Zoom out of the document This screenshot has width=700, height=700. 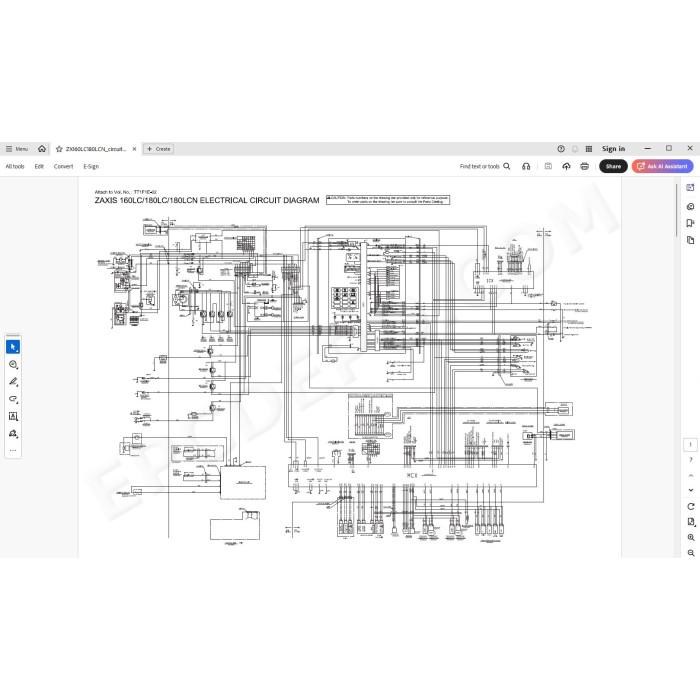pos(691,553)
